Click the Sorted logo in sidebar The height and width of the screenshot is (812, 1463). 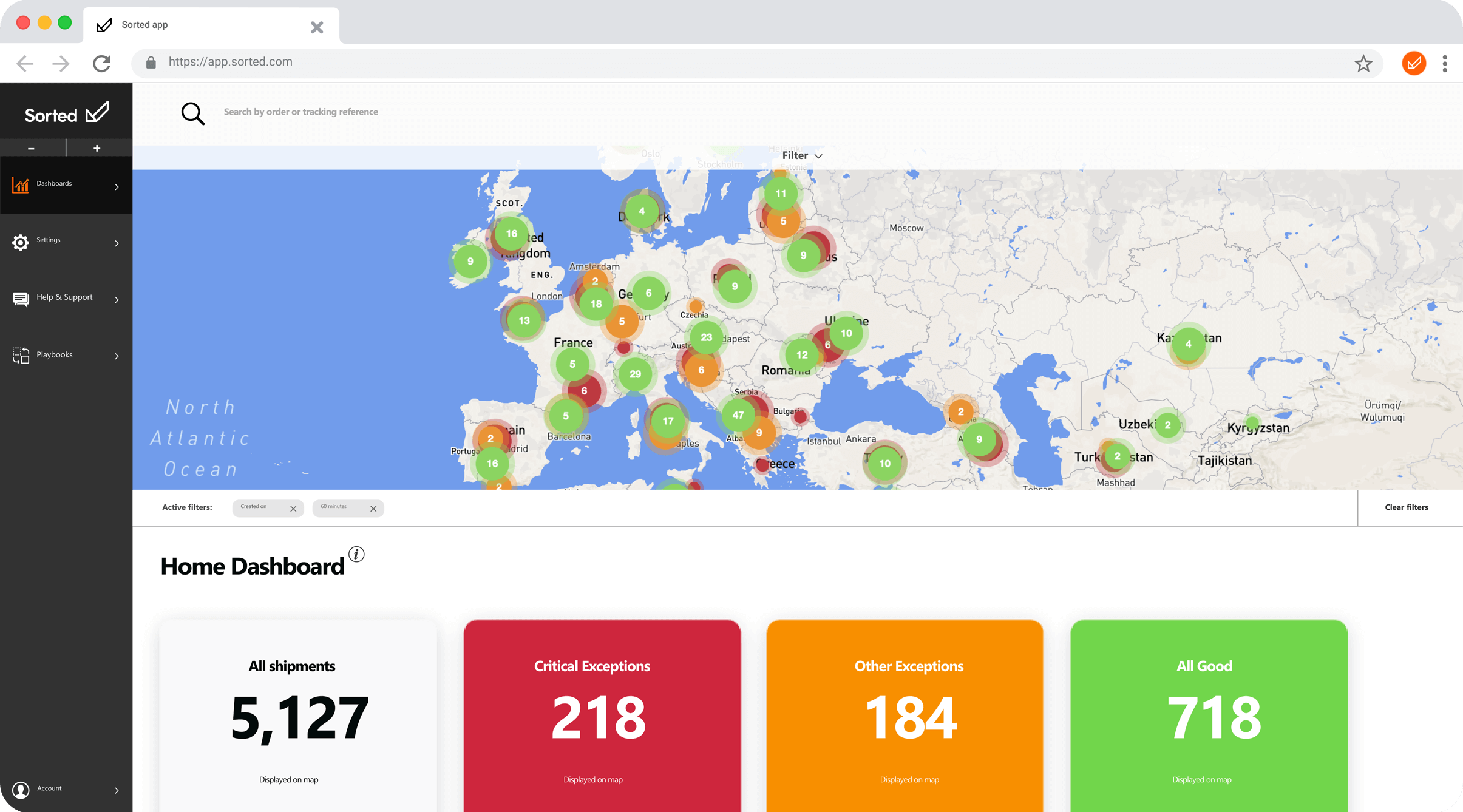click(x=66, y=113)
